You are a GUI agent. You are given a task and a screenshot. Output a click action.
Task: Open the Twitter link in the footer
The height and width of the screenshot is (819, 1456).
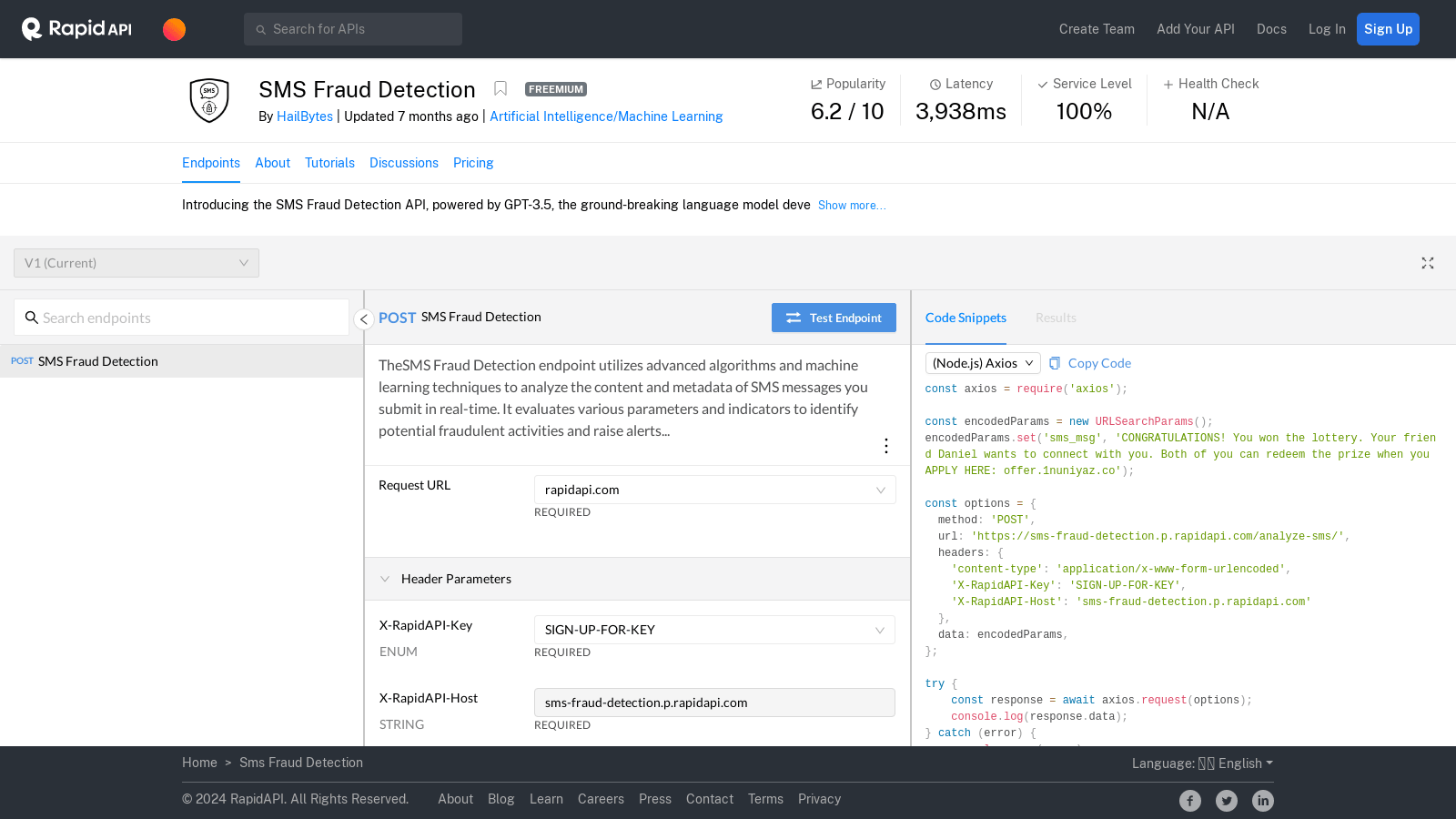[1227, 801]
